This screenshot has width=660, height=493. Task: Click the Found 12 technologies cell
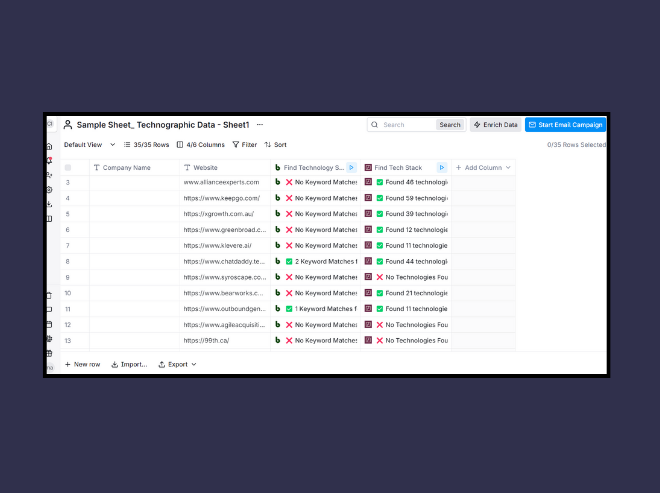click(406, 230)
